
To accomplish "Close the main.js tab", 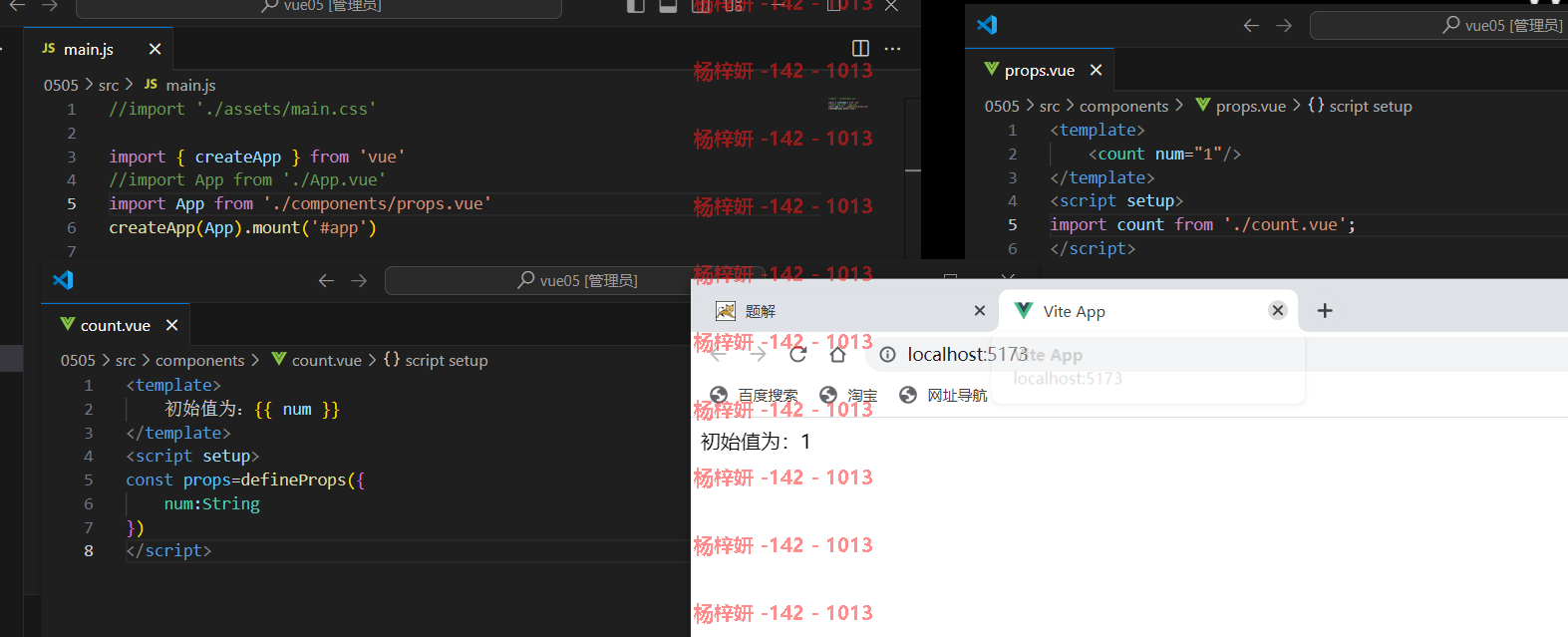I will coord(155,49).
